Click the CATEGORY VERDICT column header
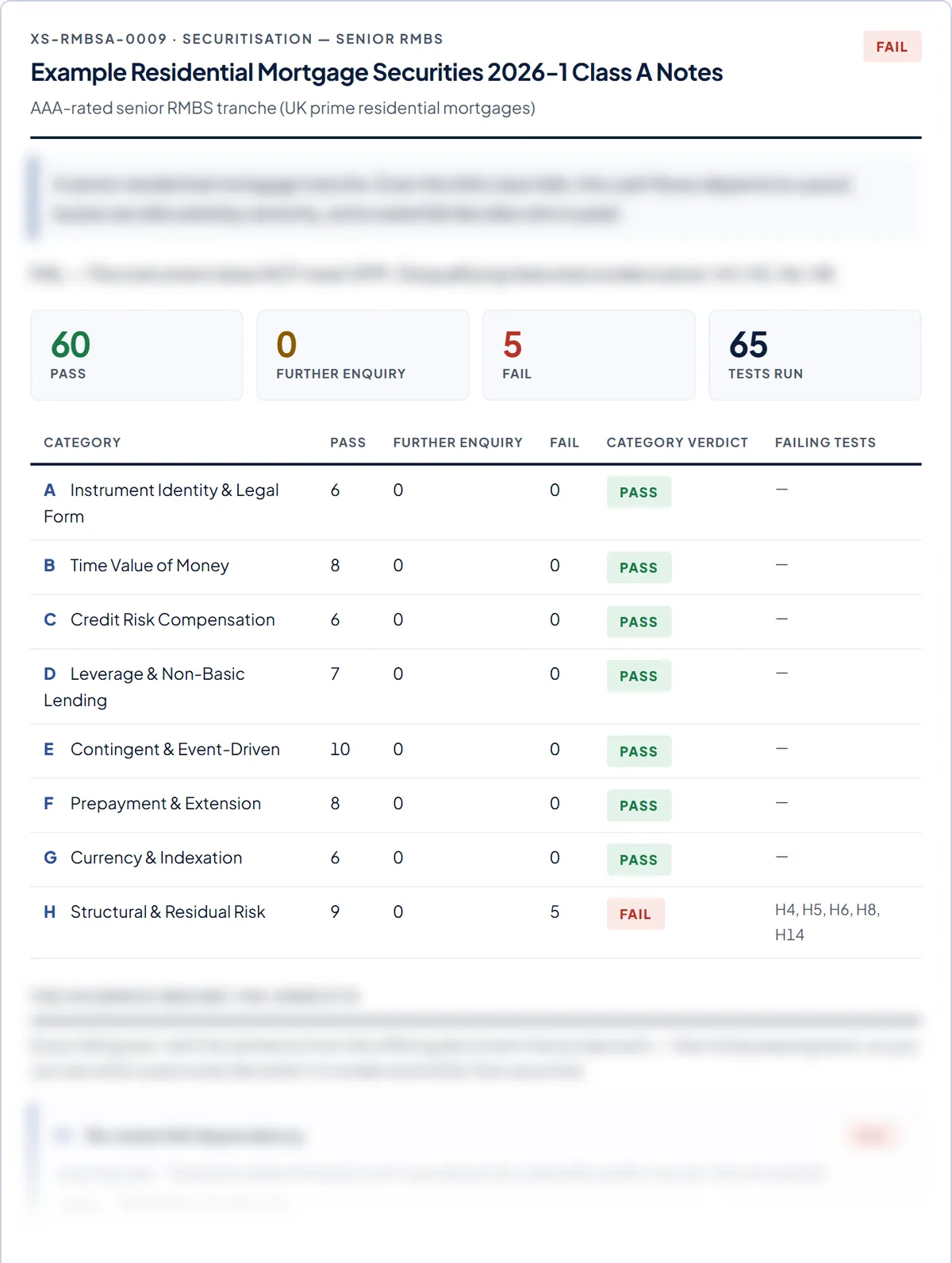952x1263 pixels. (x=678, y=443)
